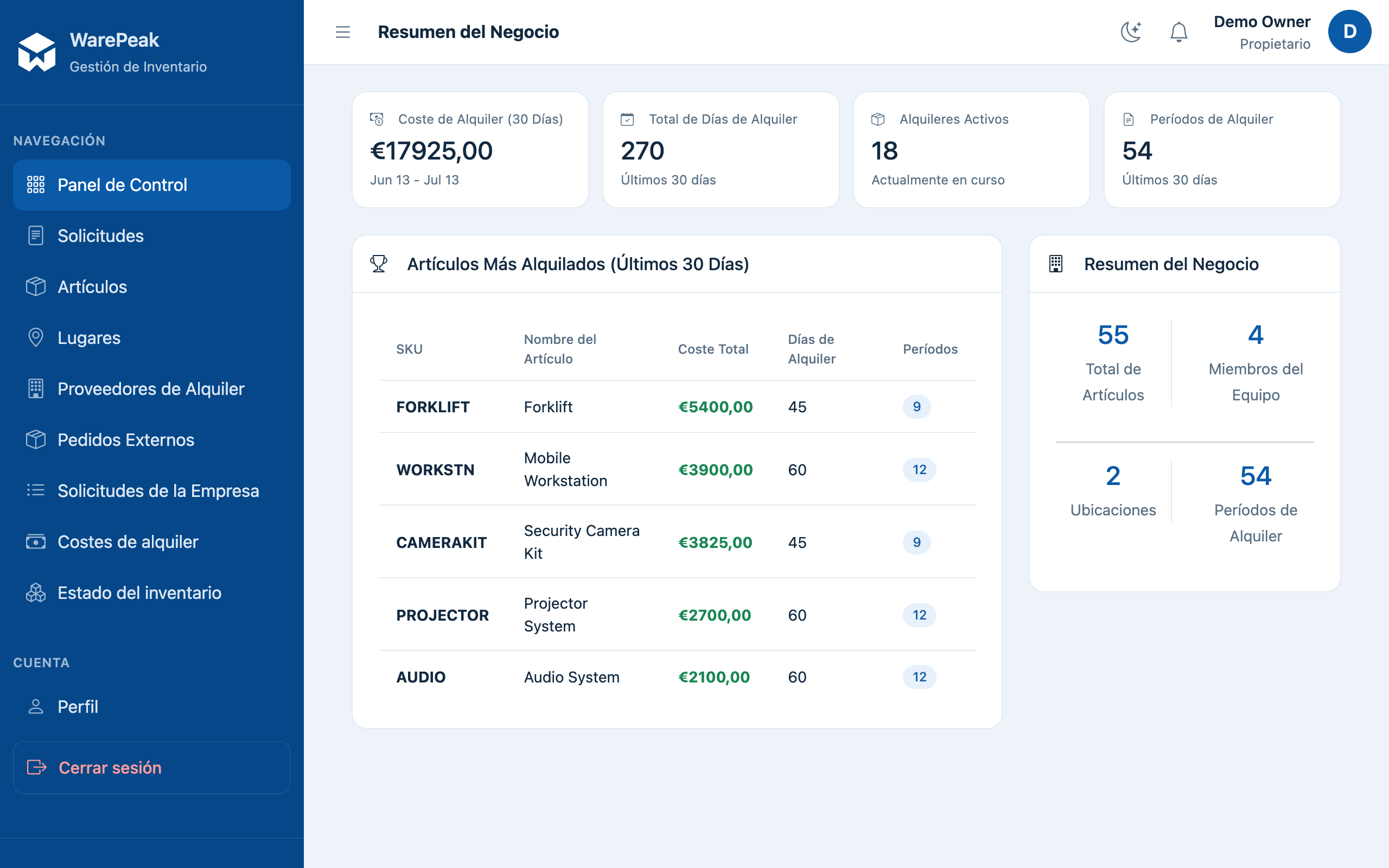Select the CAMERAKIT SKU cell
Screen dimensions: 1389x868
(441, 542)
